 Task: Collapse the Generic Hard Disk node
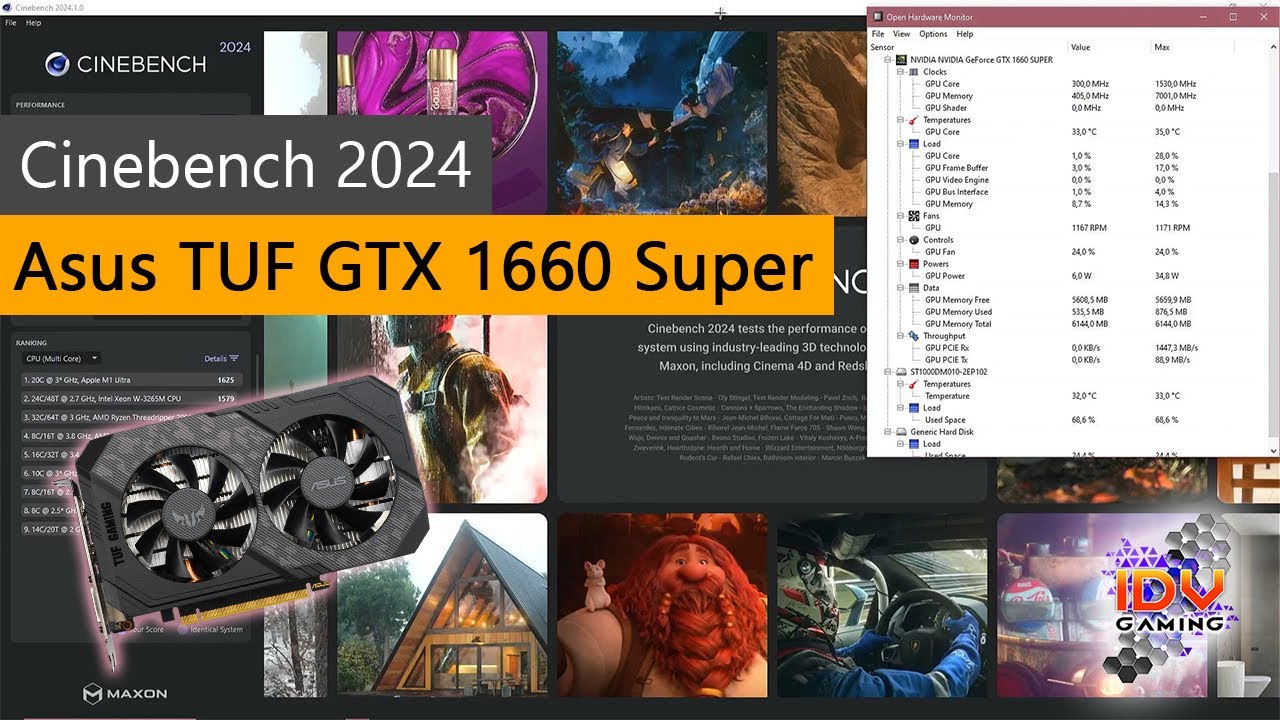point(888,432)
